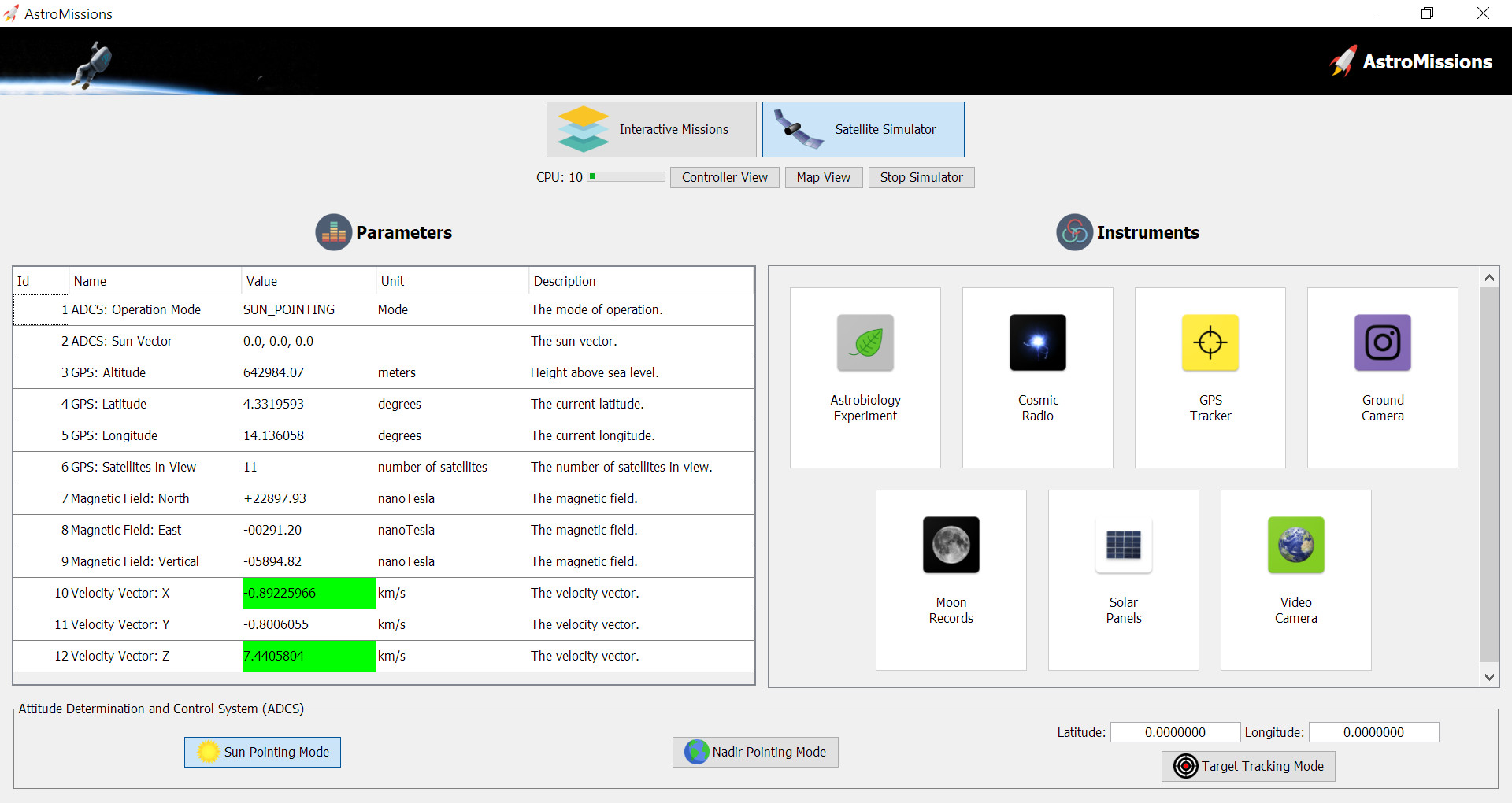This screenshot has width=1512, height=803.
Task: Open the Cosmic Radio instrument
Action: coord(1037,377)
